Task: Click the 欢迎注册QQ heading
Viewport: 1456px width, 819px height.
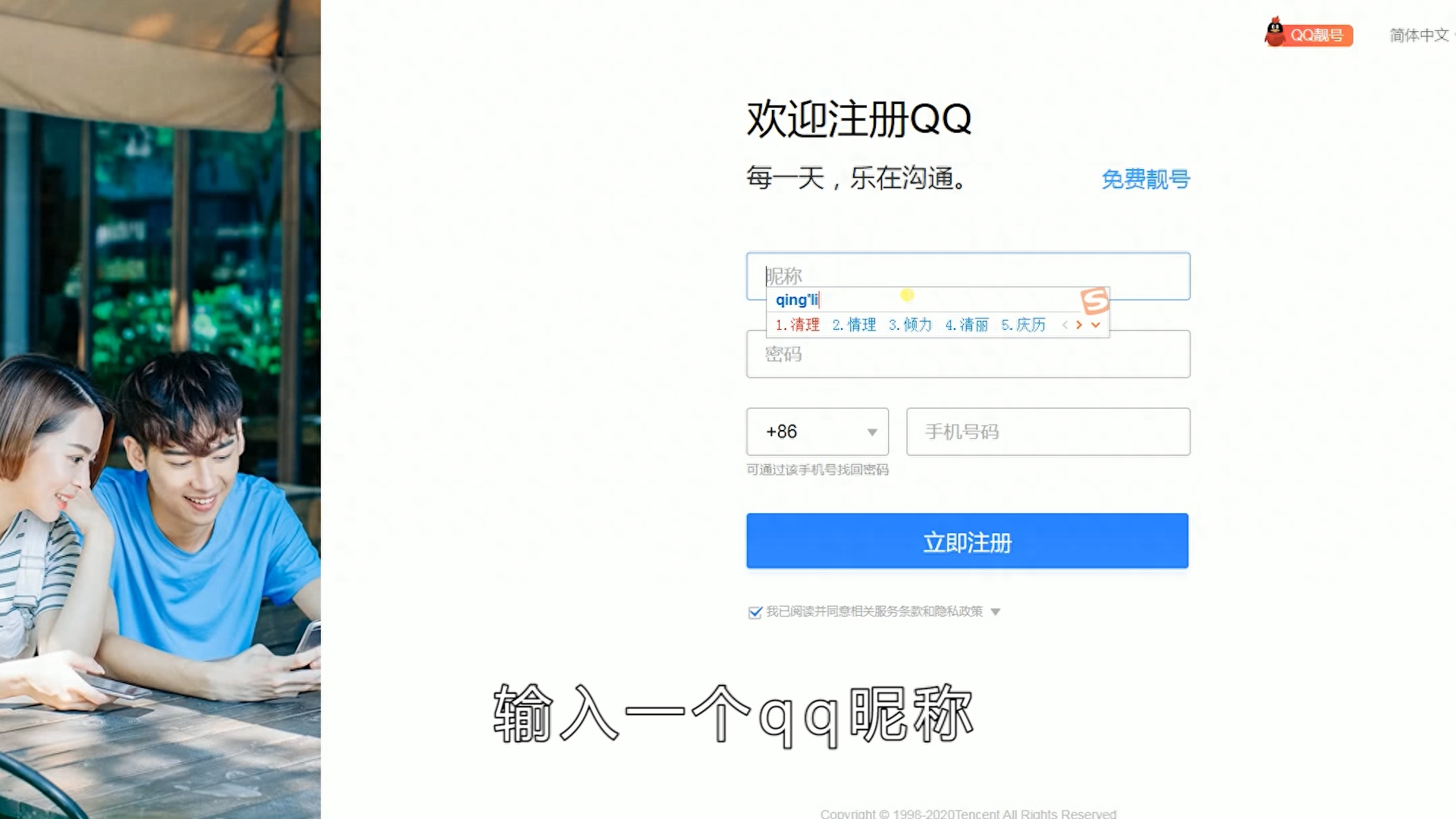Action: (858, 119)
